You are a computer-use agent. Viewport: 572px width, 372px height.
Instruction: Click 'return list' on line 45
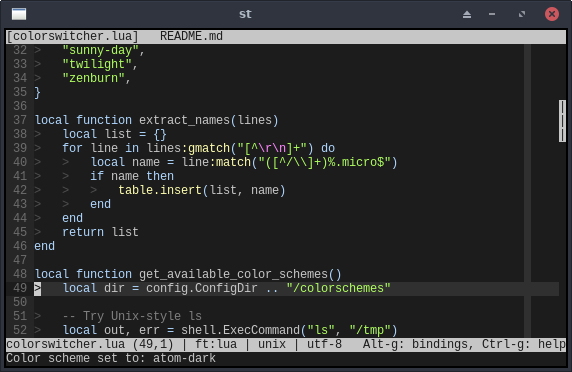100,232
